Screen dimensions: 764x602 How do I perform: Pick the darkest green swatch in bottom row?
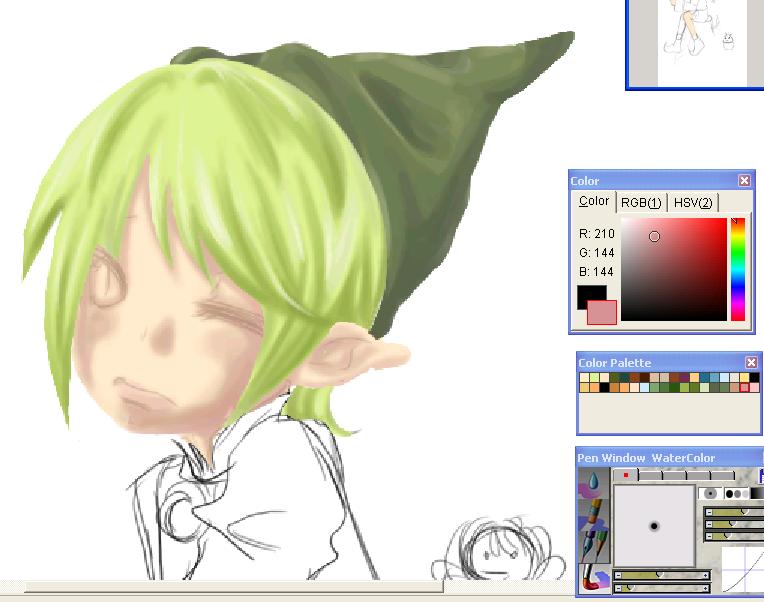point(674,388)
